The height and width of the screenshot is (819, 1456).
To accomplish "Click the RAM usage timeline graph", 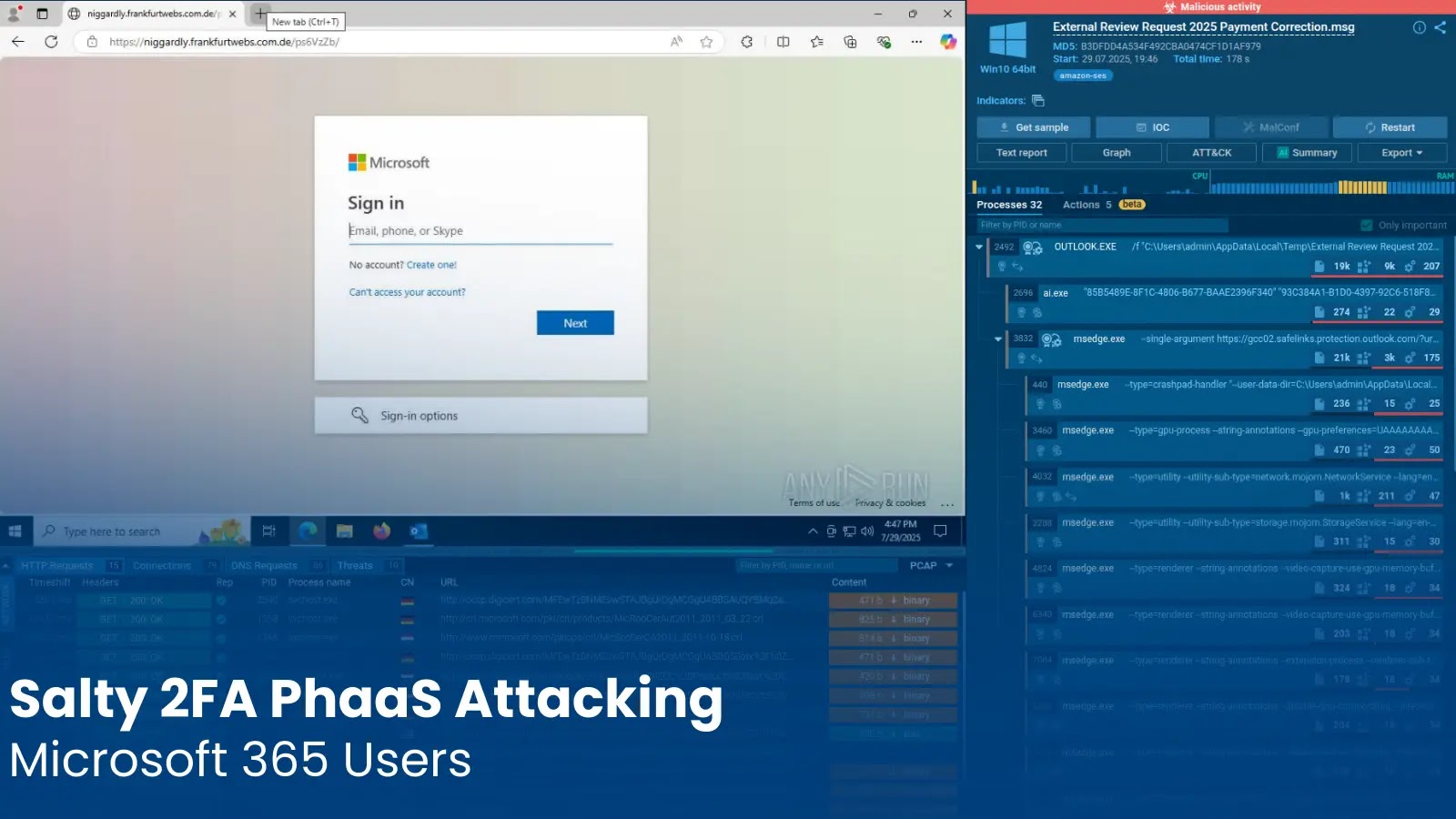I will [1332, 184].
